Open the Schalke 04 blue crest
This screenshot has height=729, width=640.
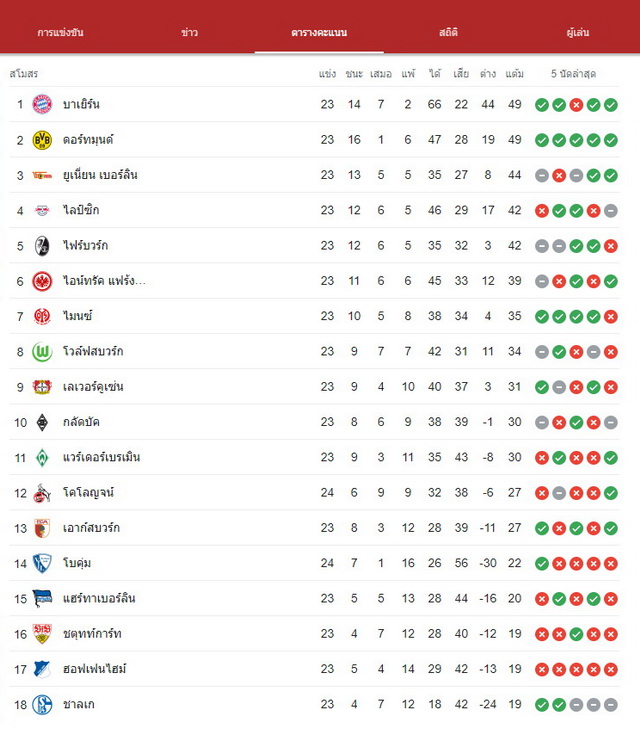[x=42, y=705]
